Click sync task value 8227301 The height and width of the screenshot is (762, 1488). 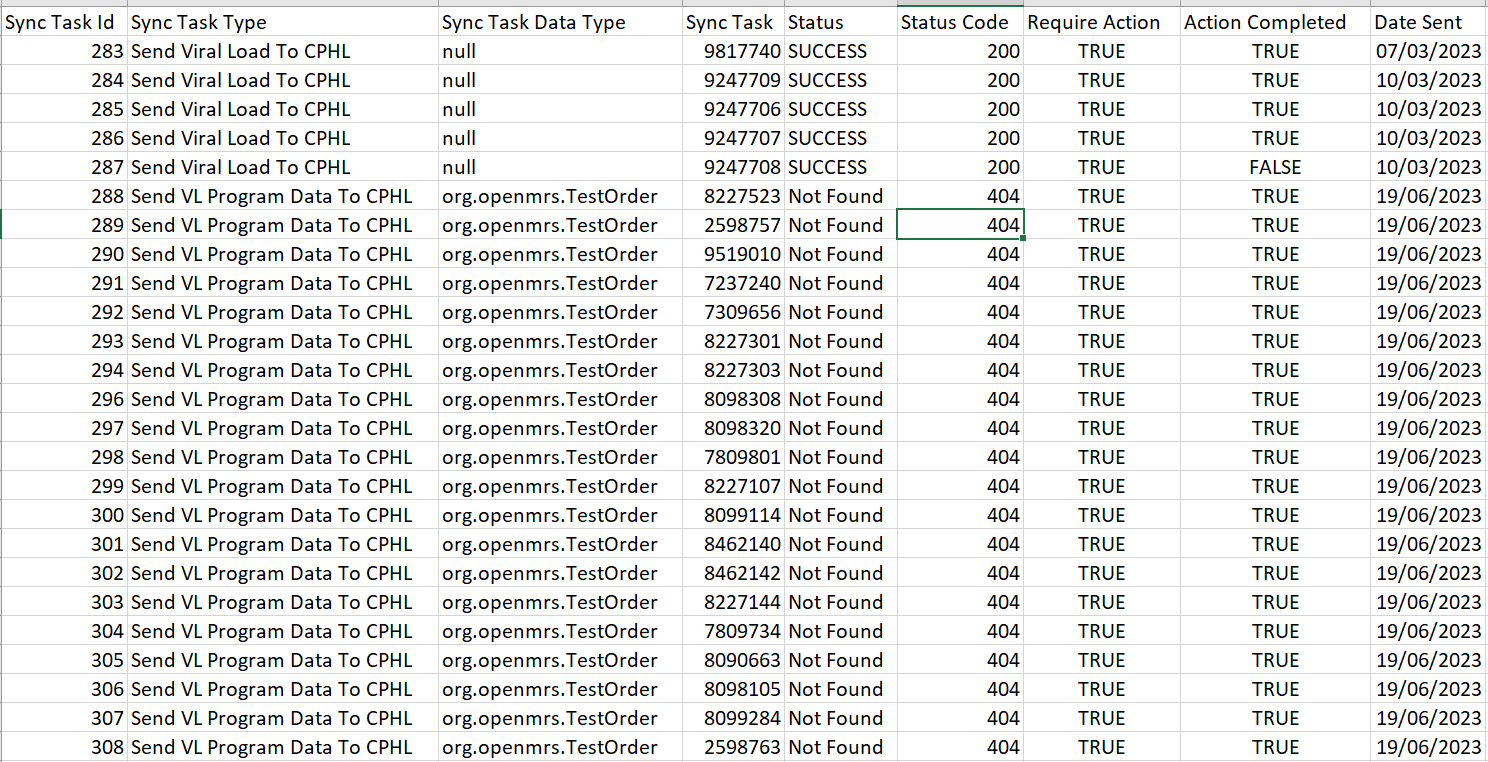(x=733, y=341)
